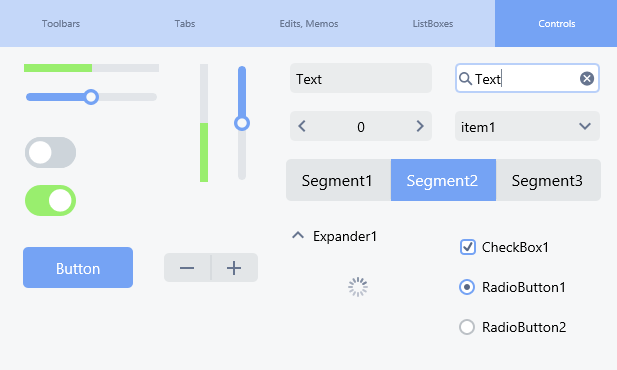Click the left arrow of the number spinner
This screenshot has height=370, width=617.
pyautogui.click(x=302, y=126)
